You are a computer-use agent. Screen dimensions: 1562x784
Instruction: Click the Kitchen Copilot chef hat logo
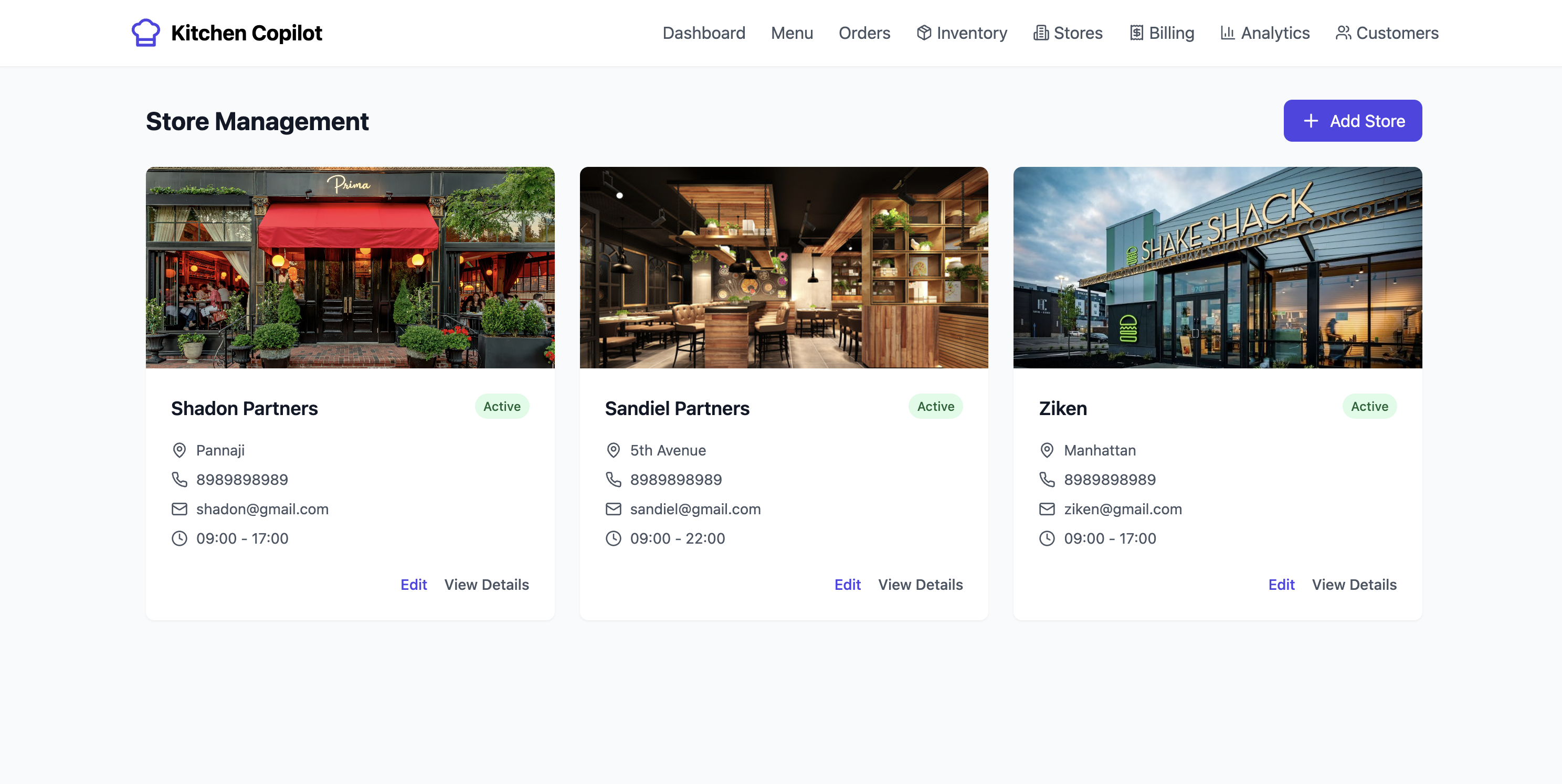pos(145,33)
